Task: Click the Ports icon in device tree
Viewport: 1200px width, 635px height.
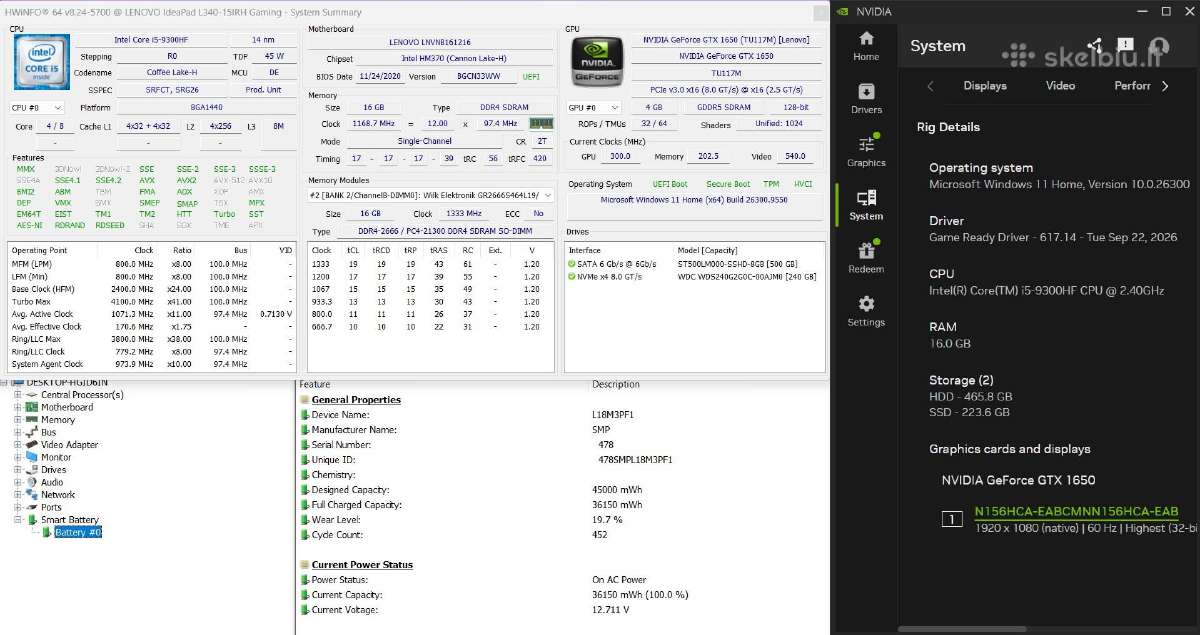Action: [x=32, y=507]
